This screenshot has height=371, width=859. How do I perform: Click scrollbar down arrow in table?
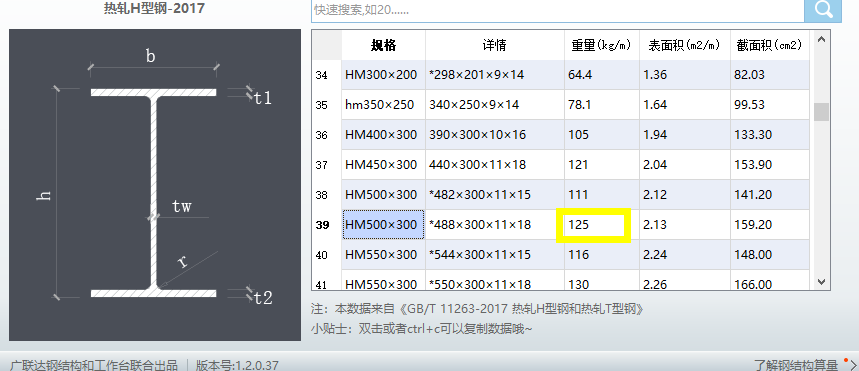[821, 282]
